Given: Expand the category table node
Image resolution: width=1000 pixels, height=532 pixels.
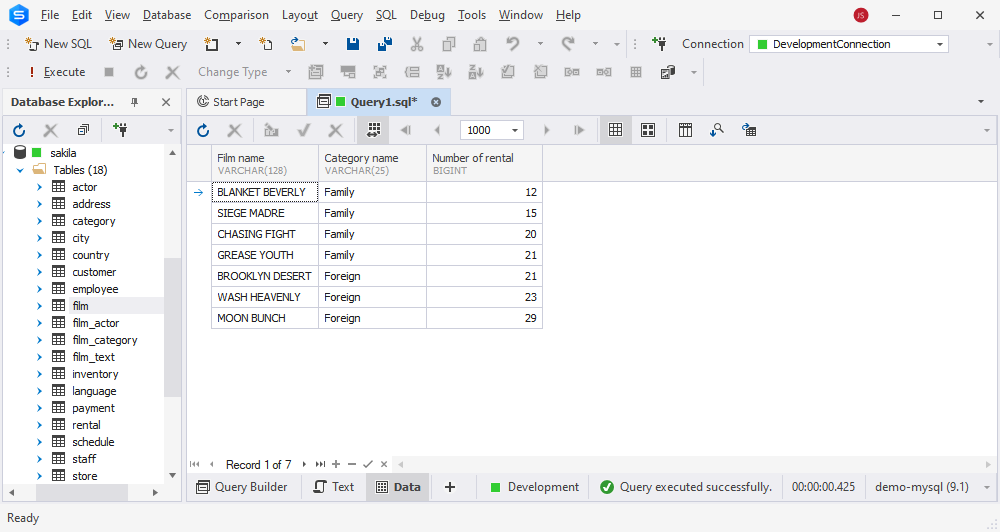Looking at the screenshot, I should click(x=40, y=221).
